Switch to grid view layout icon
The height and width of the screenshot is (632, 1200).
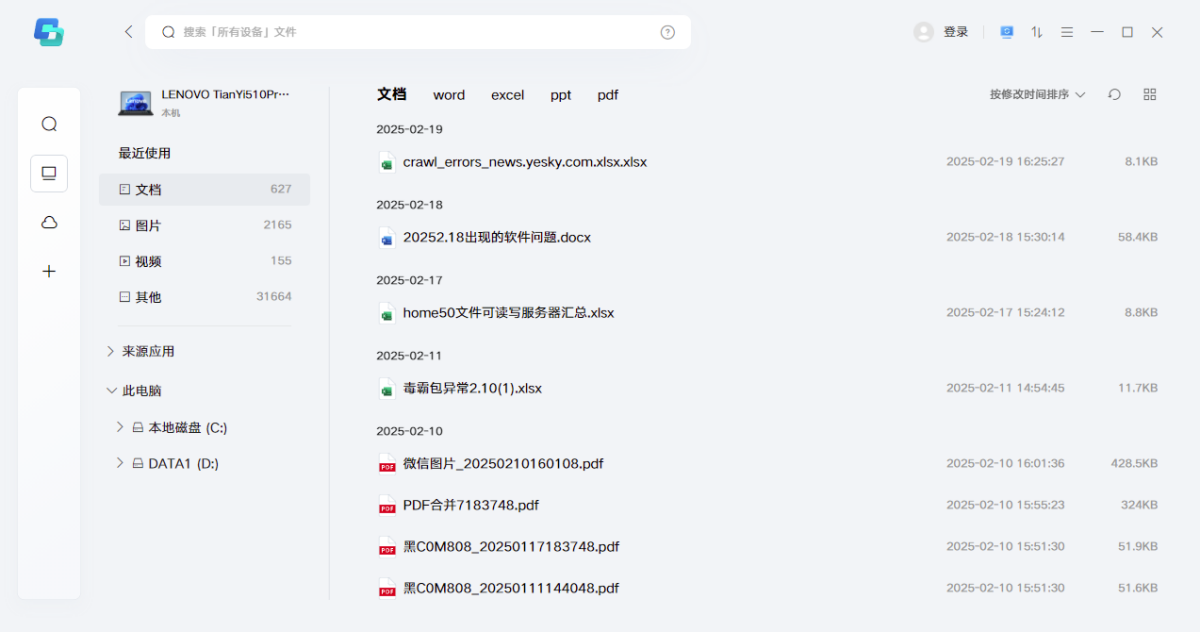click(x=1150, y=94)
